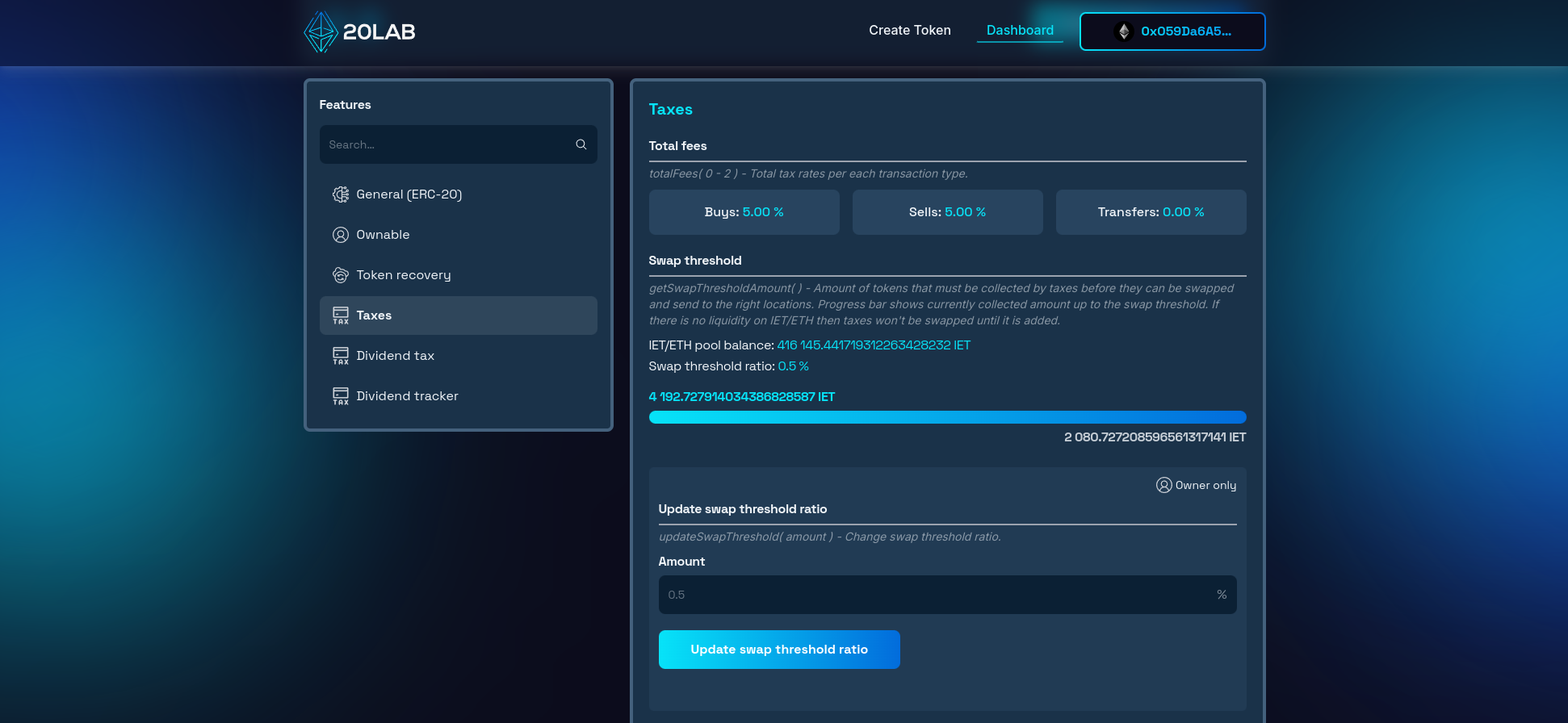Click the Dividend tax icon
The width and height of the screenshot is (1568, 723).
tap(341, 356)
